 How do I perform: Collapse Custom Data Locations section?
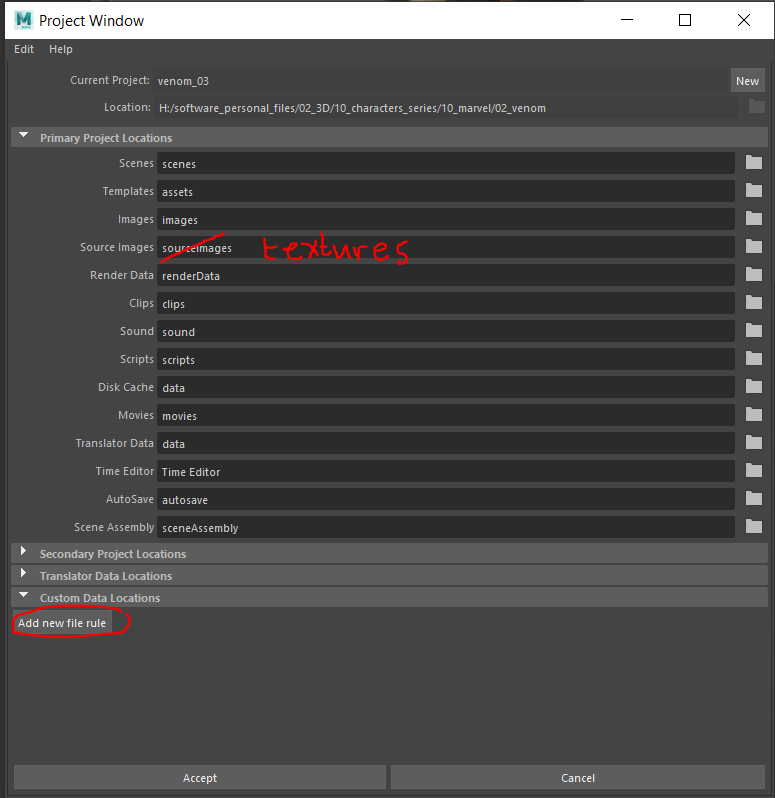(24, 598)
